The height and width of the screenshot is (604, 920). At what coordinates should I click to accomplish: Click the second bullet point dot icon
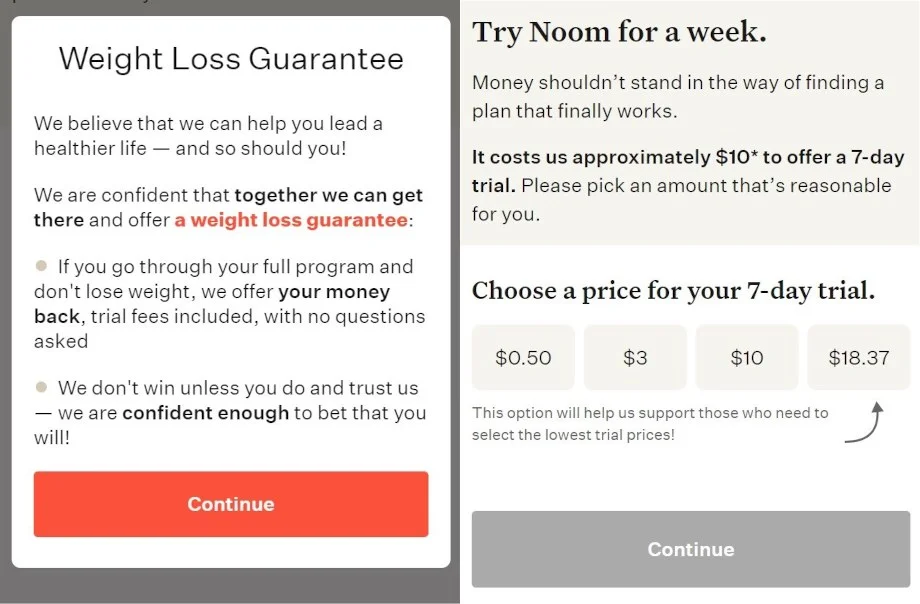pos(40,388)
